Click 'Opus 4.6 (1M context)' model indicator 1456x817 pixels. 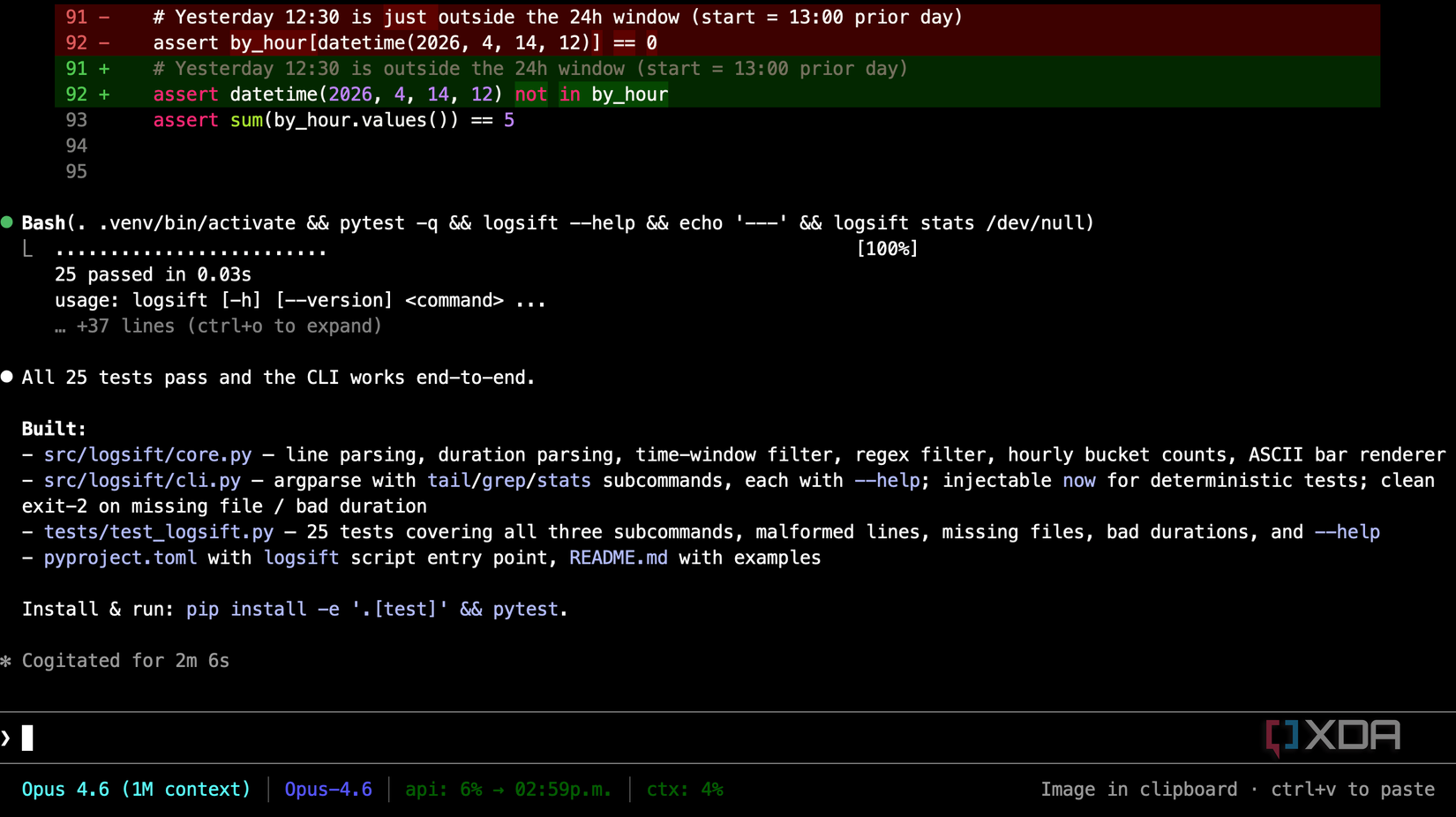click(136, 790)
